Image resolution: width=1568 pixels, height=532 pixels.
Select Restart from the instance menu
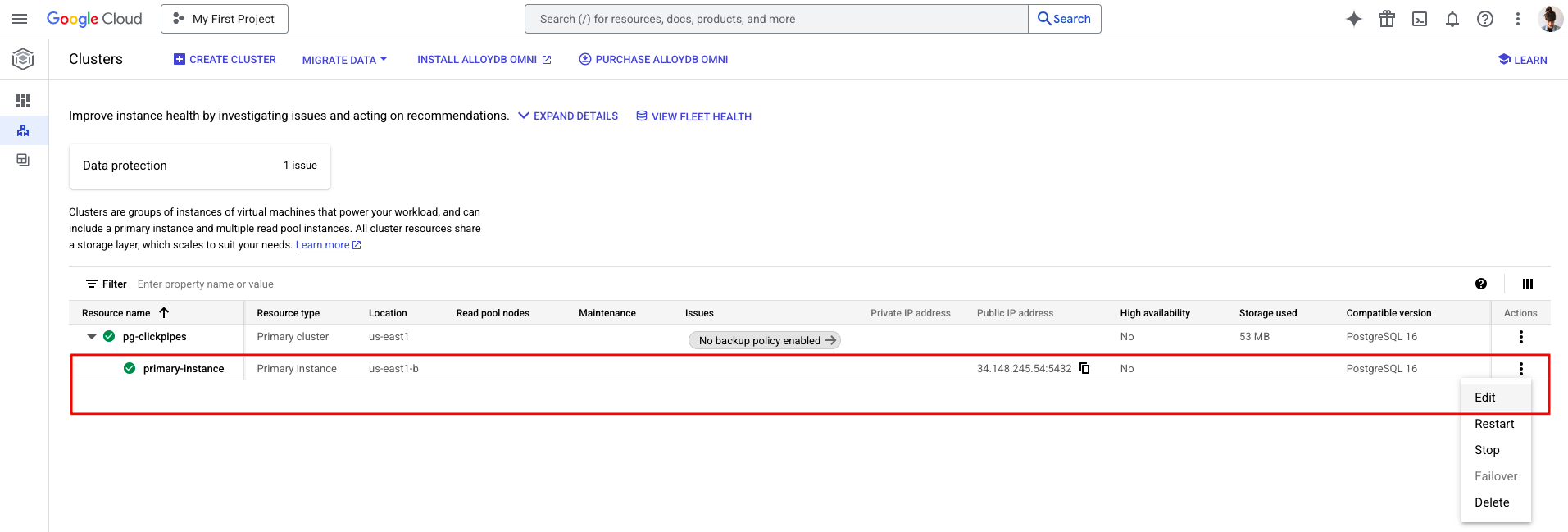point(1493,424)
